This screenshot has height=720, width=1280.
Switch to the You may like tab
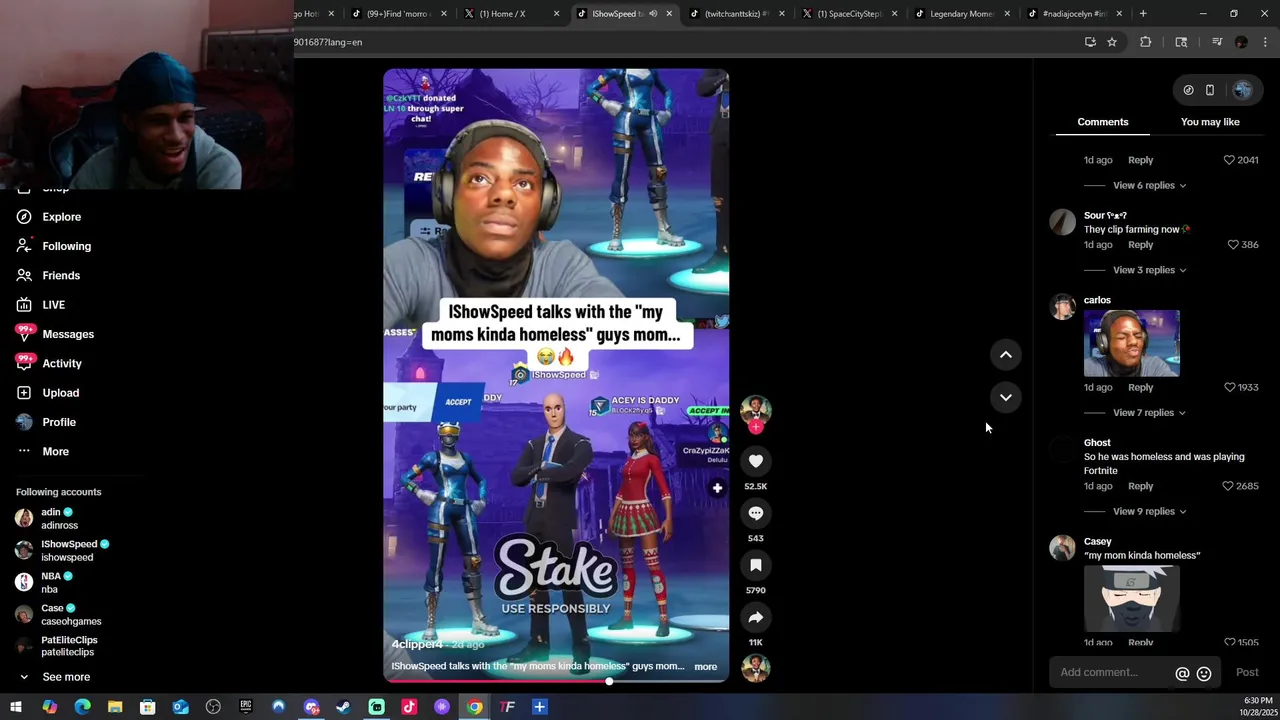coord(1210,122)
